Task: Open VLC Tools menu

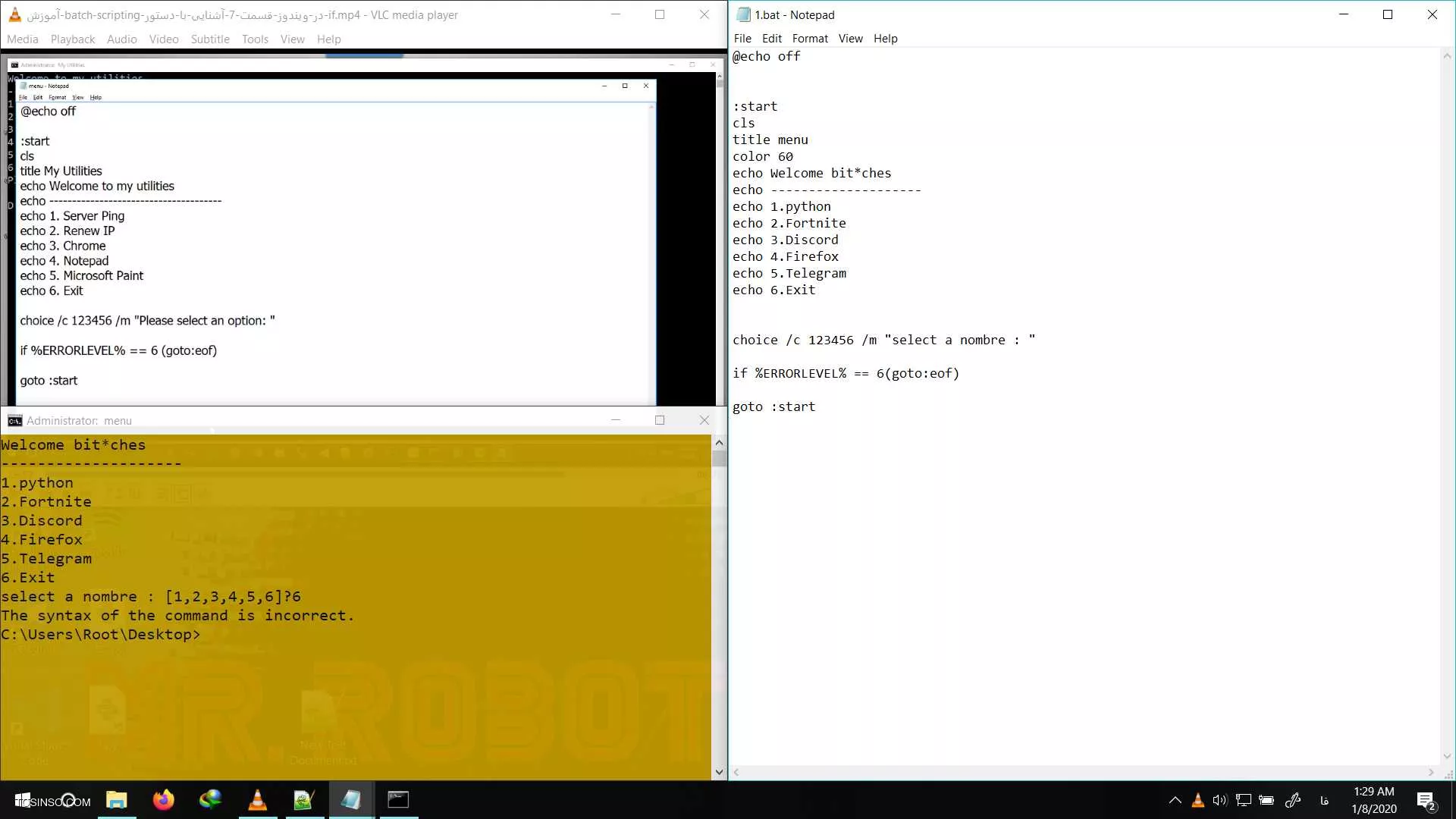Action: coord(255,39)
